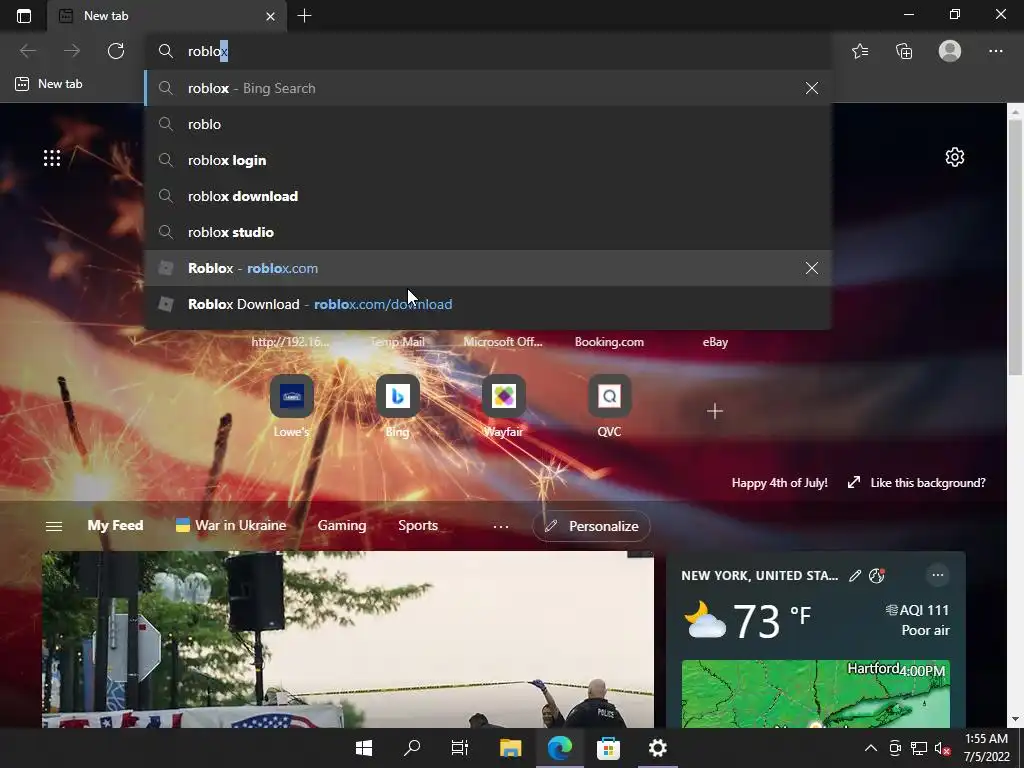Open the Windows Start menu

[x=364, y=748]
